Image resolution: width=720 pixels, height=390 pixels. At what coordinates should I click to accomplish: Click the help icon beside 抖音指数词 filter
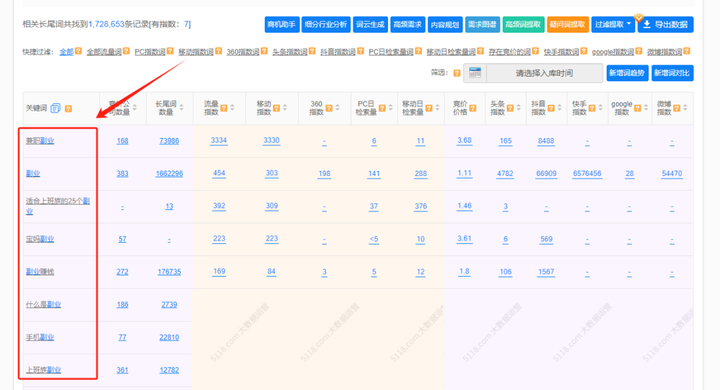coord(360,51)
